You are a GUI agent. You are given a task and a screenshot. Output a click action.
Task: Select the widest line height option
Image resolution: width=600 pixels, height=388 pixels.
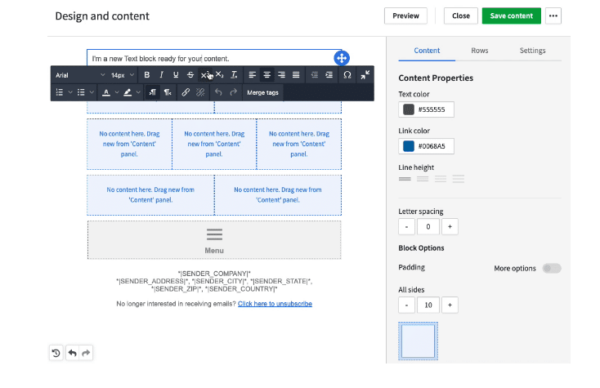458,179
